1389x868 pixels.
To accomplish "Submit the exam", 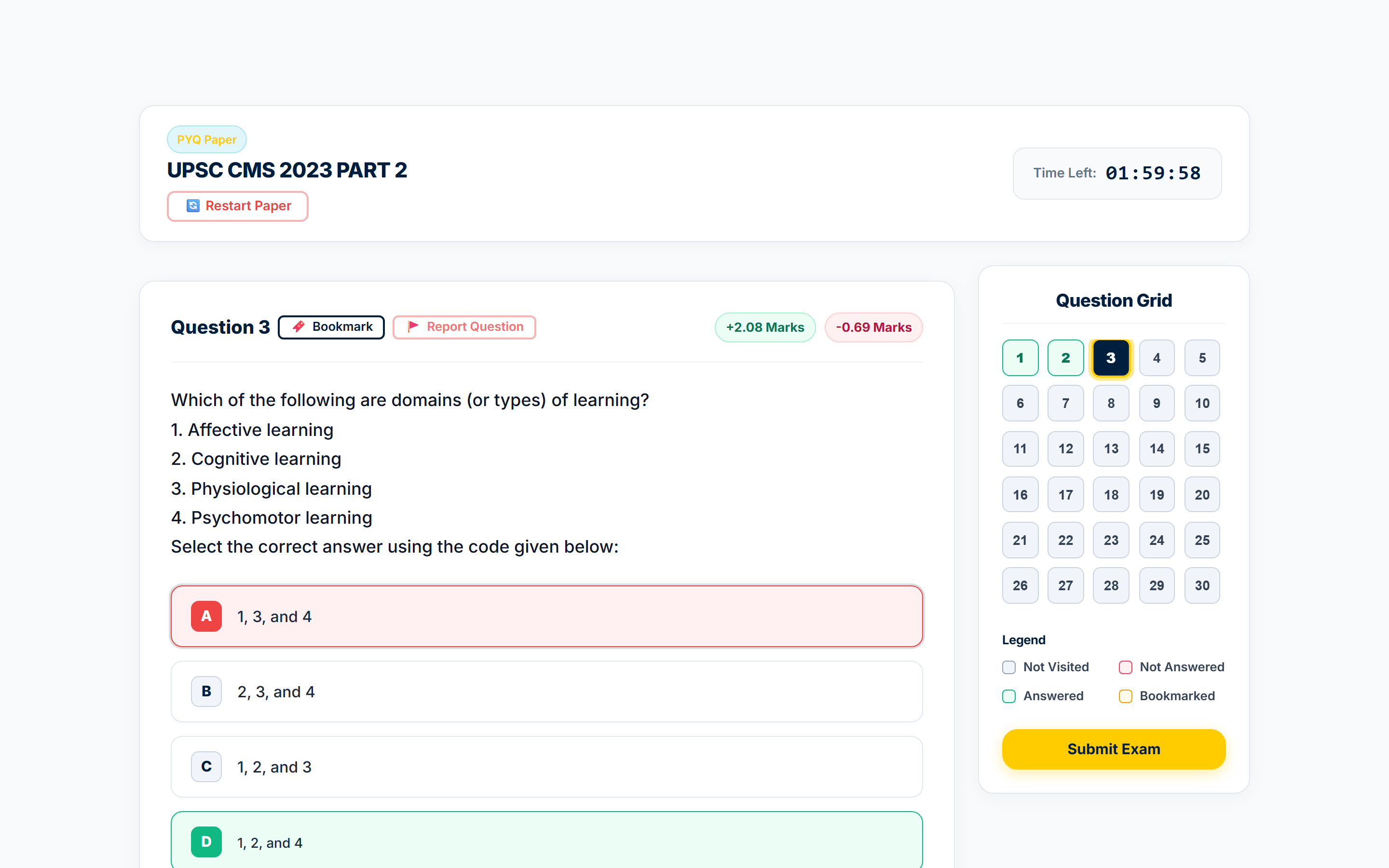I will [1114, 748].
